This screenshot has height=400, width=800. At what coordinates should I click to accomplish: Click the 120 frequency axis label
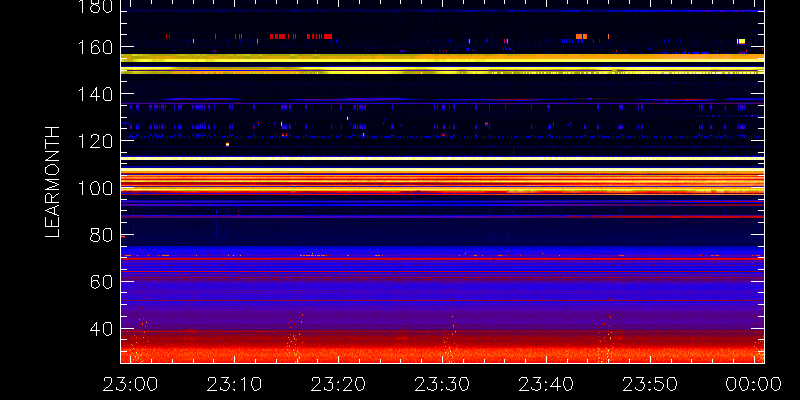pyautogui.click(x=96, y=141)
